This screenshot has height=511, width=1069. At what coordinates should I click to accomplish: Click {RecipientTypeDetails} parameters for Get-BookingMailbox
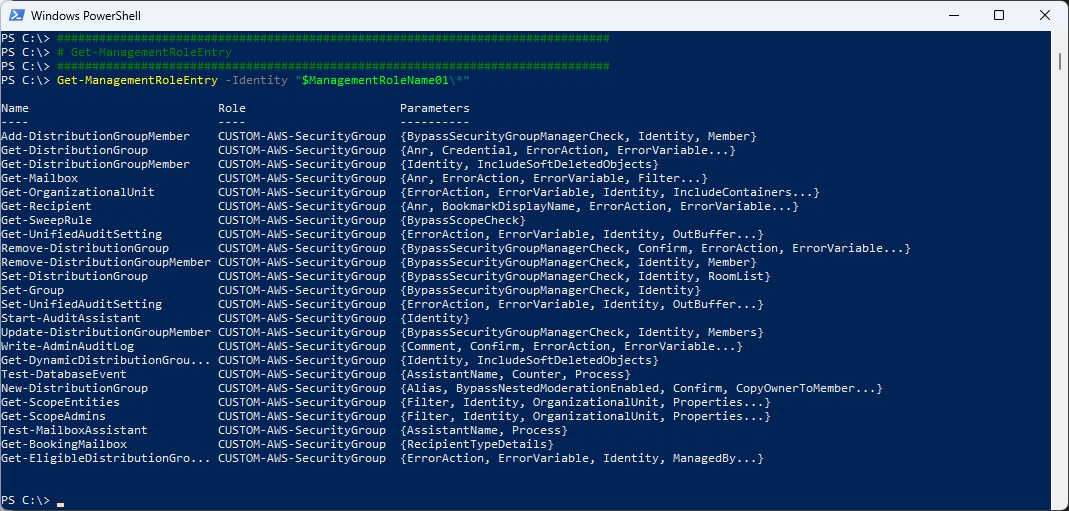[x=477, y=444]
